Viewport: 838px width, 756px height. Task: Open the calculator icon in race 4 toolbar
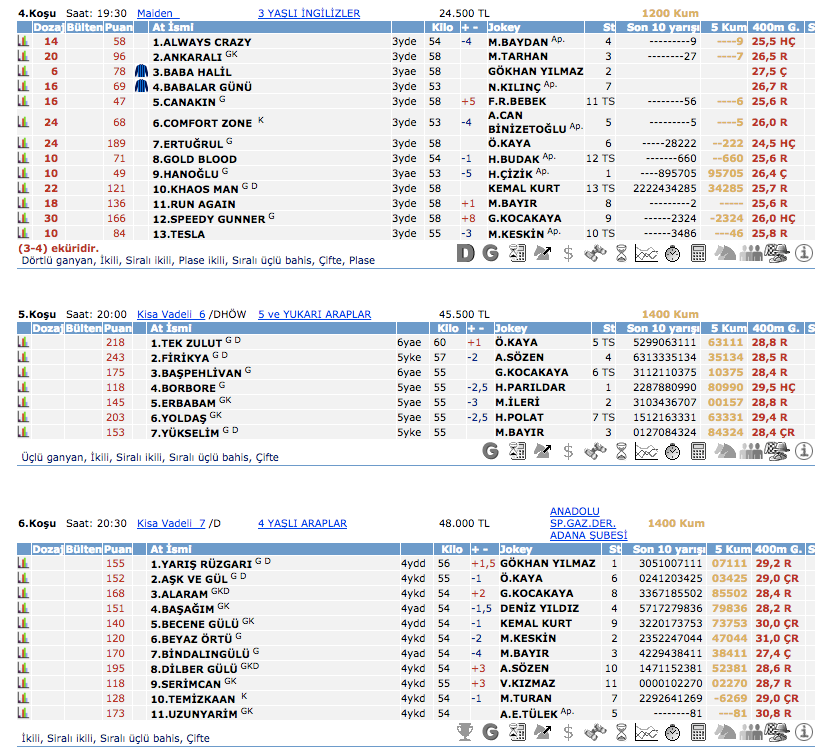[699, 254]
